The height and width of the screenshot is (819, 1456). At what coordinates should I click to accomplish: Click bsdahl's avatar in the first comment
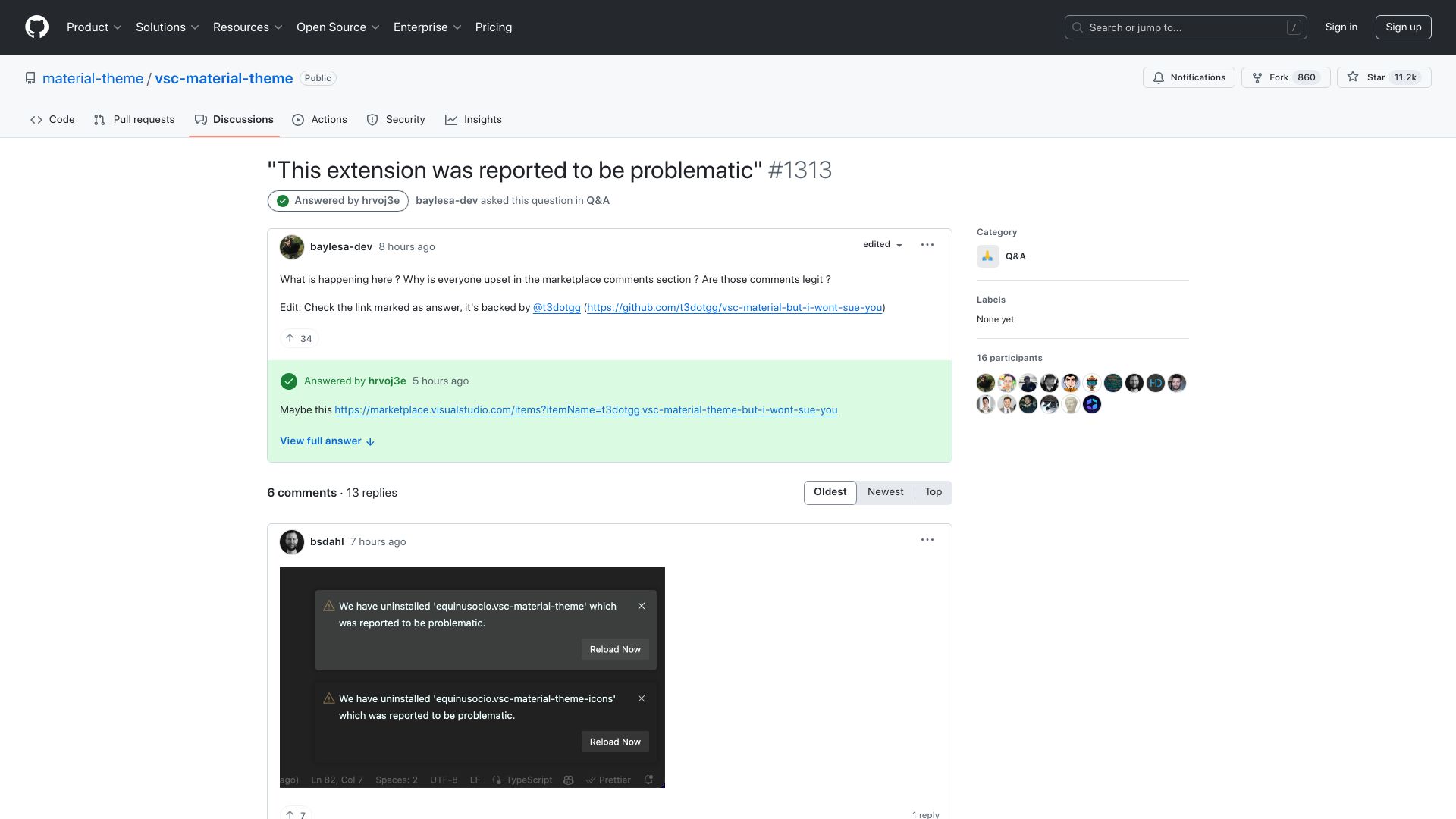coord(292,542)
